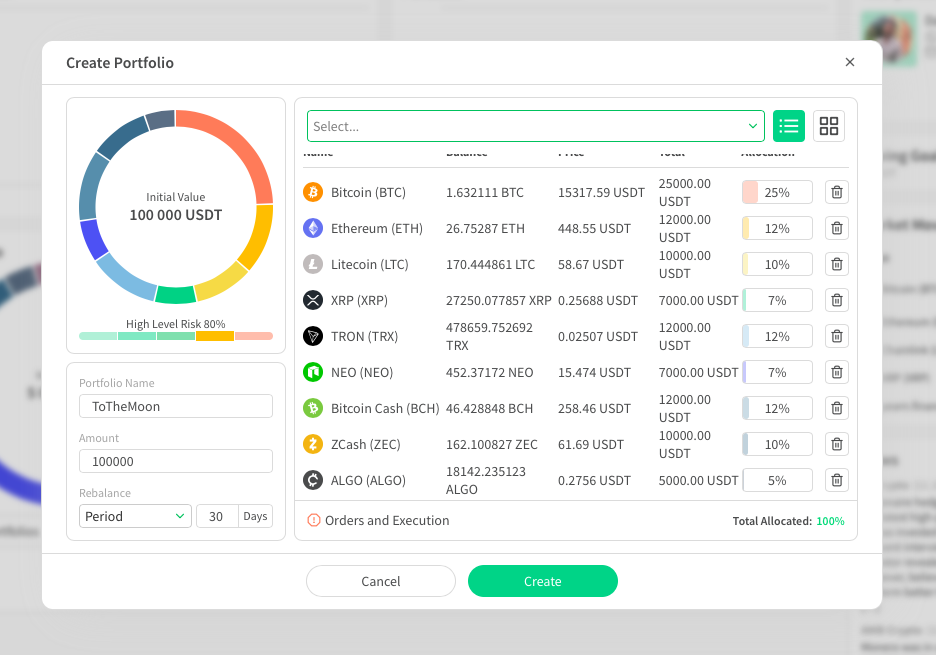Adjust the Litecoin 10% allocation field
Image resolution: width=936 pixels, height=655 pixels.
(x=777, y=264)
